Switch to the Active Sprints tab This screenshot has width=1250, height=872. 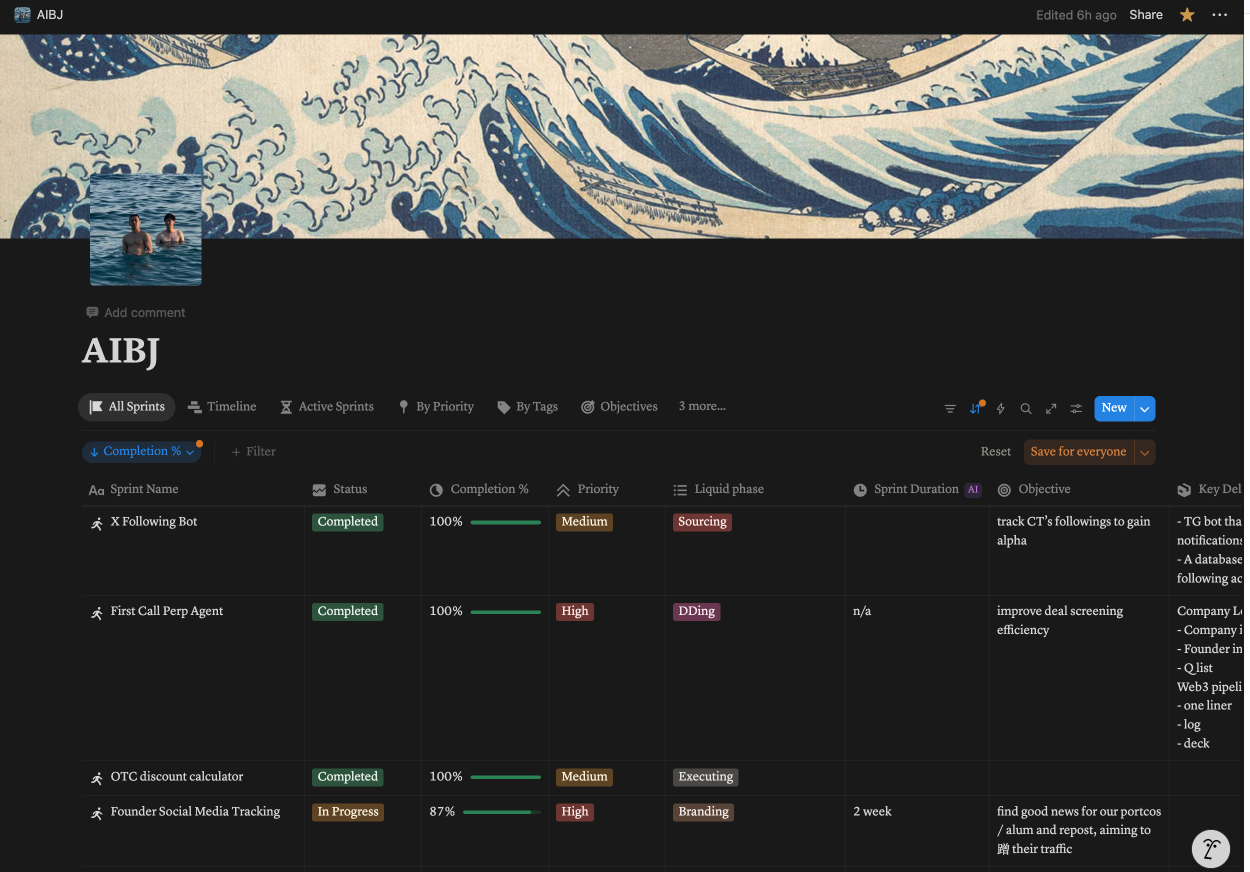tap(327, 407)
